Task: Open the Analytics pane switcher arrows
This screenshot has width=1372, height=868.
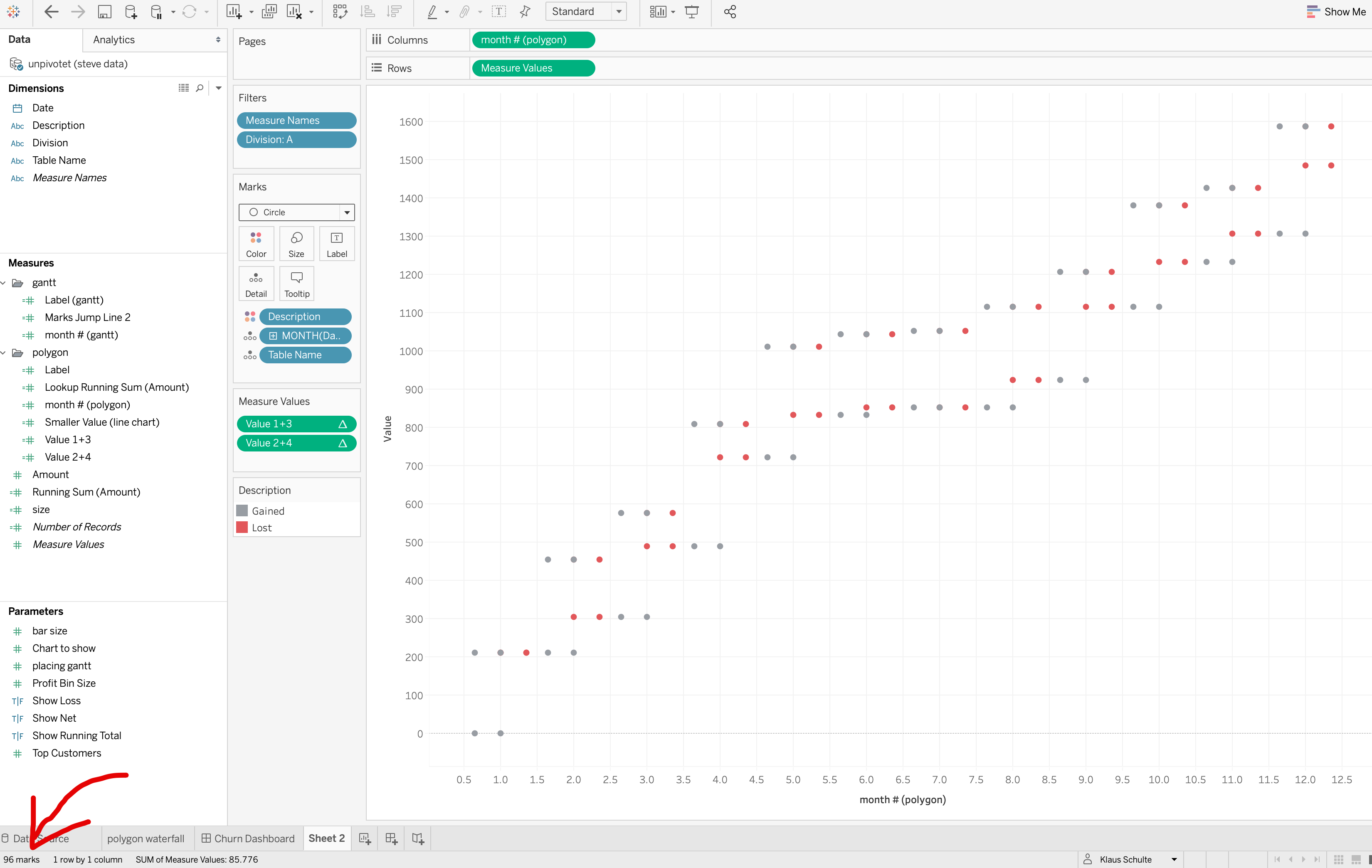Action: pos(218,40)
